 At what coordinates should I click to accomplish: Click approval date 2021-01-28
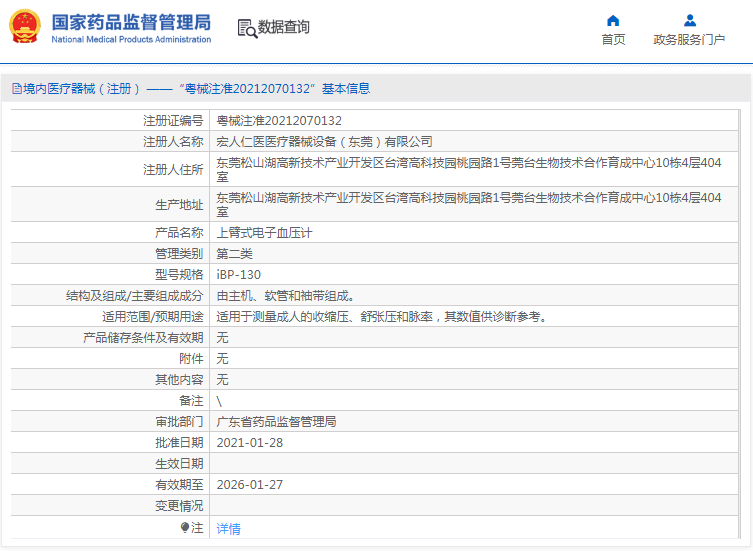(x=250, y=443)
